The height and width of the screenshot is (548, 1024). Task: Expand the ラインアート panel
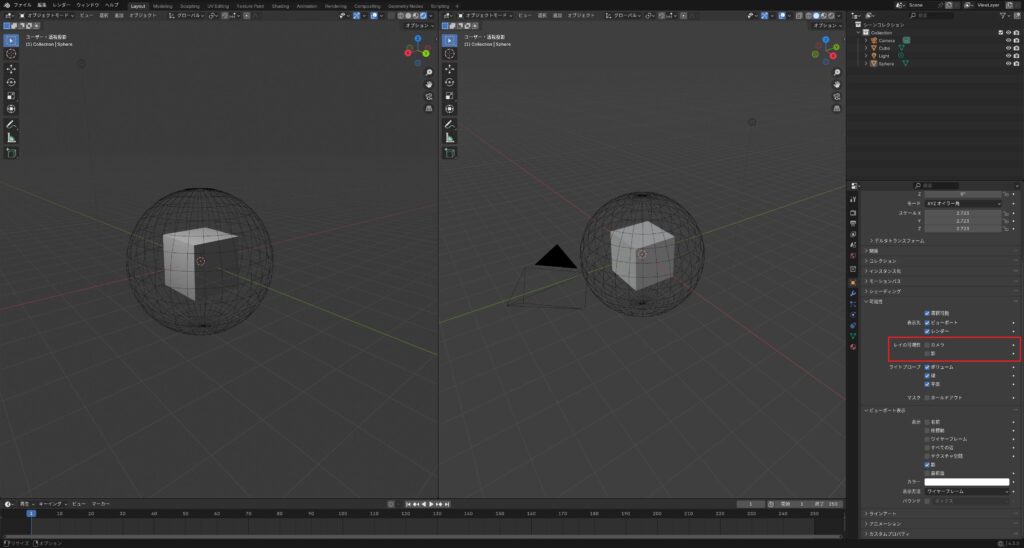[882, 514]
